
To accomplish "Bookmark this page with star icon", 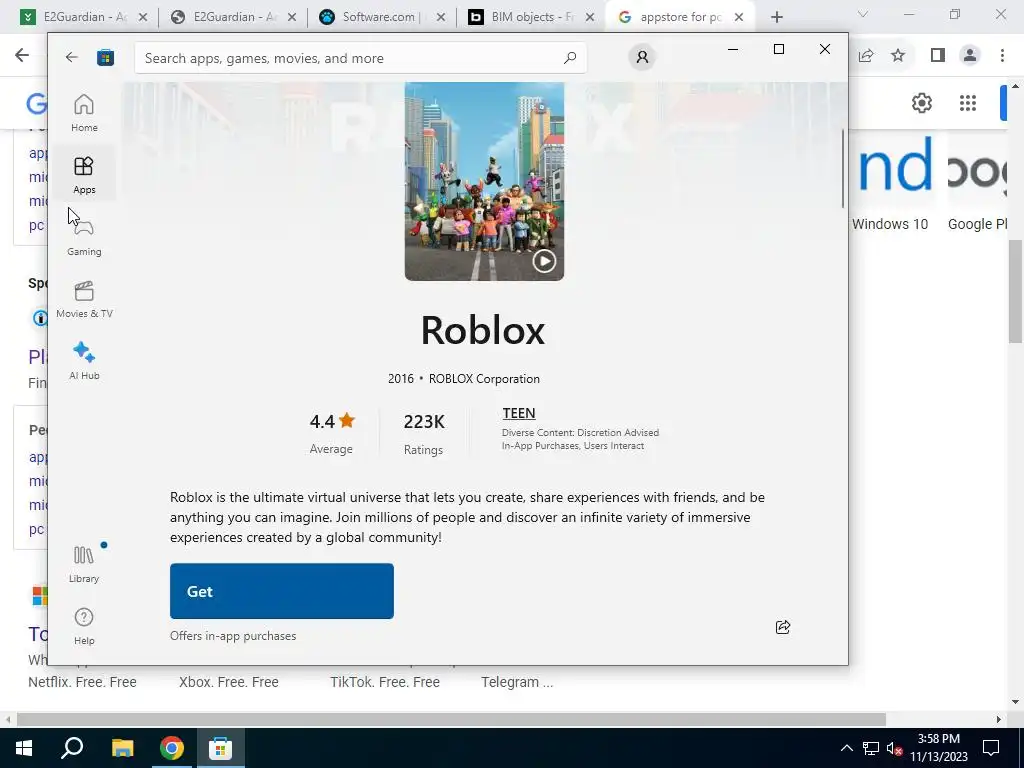I will click(898, 56).
